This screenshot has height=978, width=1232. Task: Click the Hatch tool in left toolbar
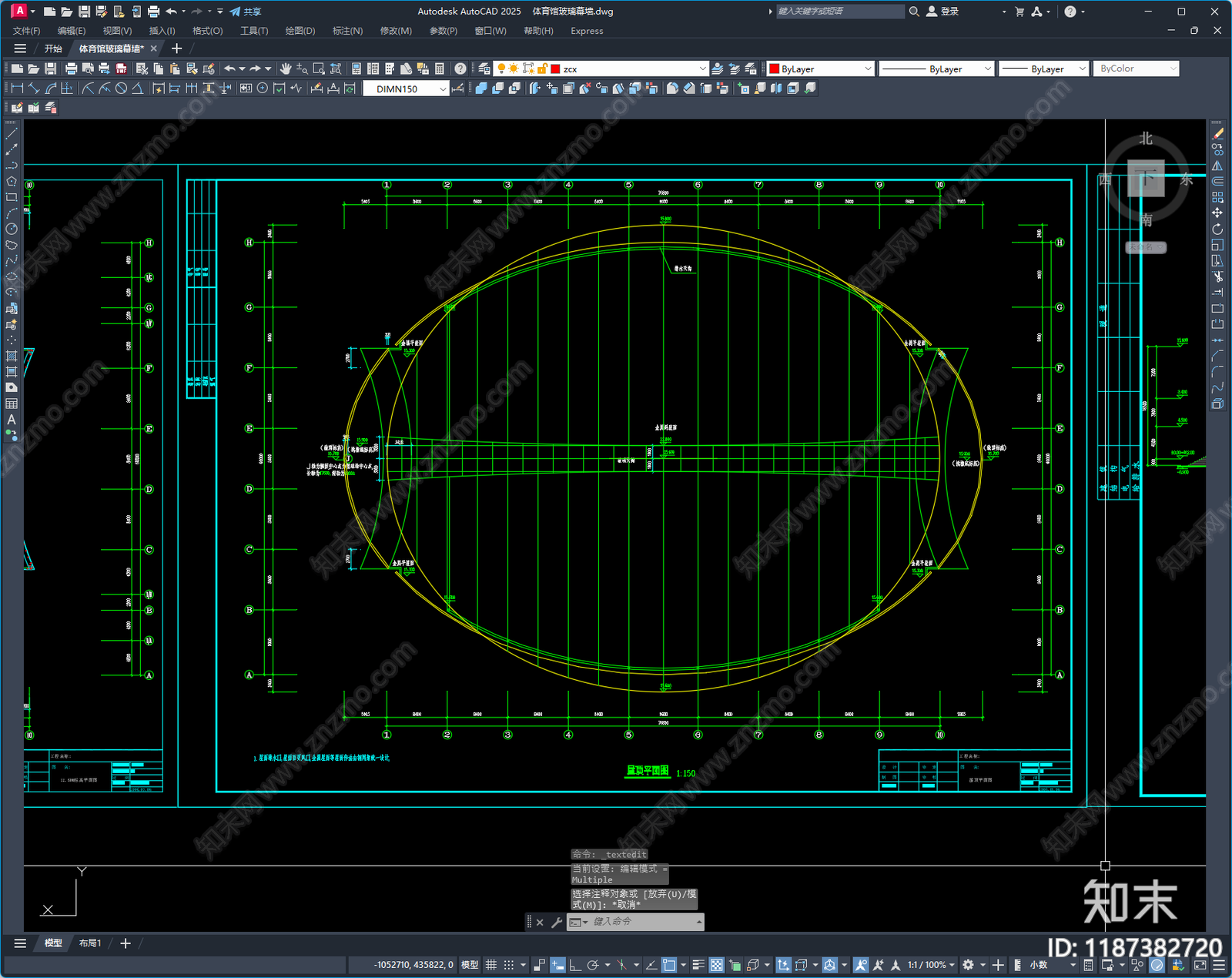click(12, 356)
